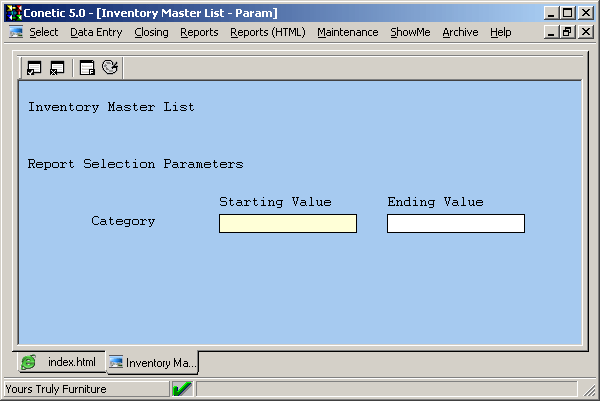The image size is (600, 401).
Task: Switch to the index.html tab
Action: [60, 362]
